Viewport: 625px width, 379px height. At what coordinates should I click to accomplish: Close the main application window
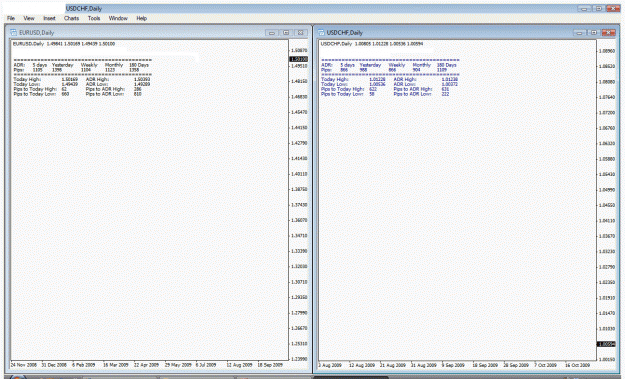coord(613,8)
